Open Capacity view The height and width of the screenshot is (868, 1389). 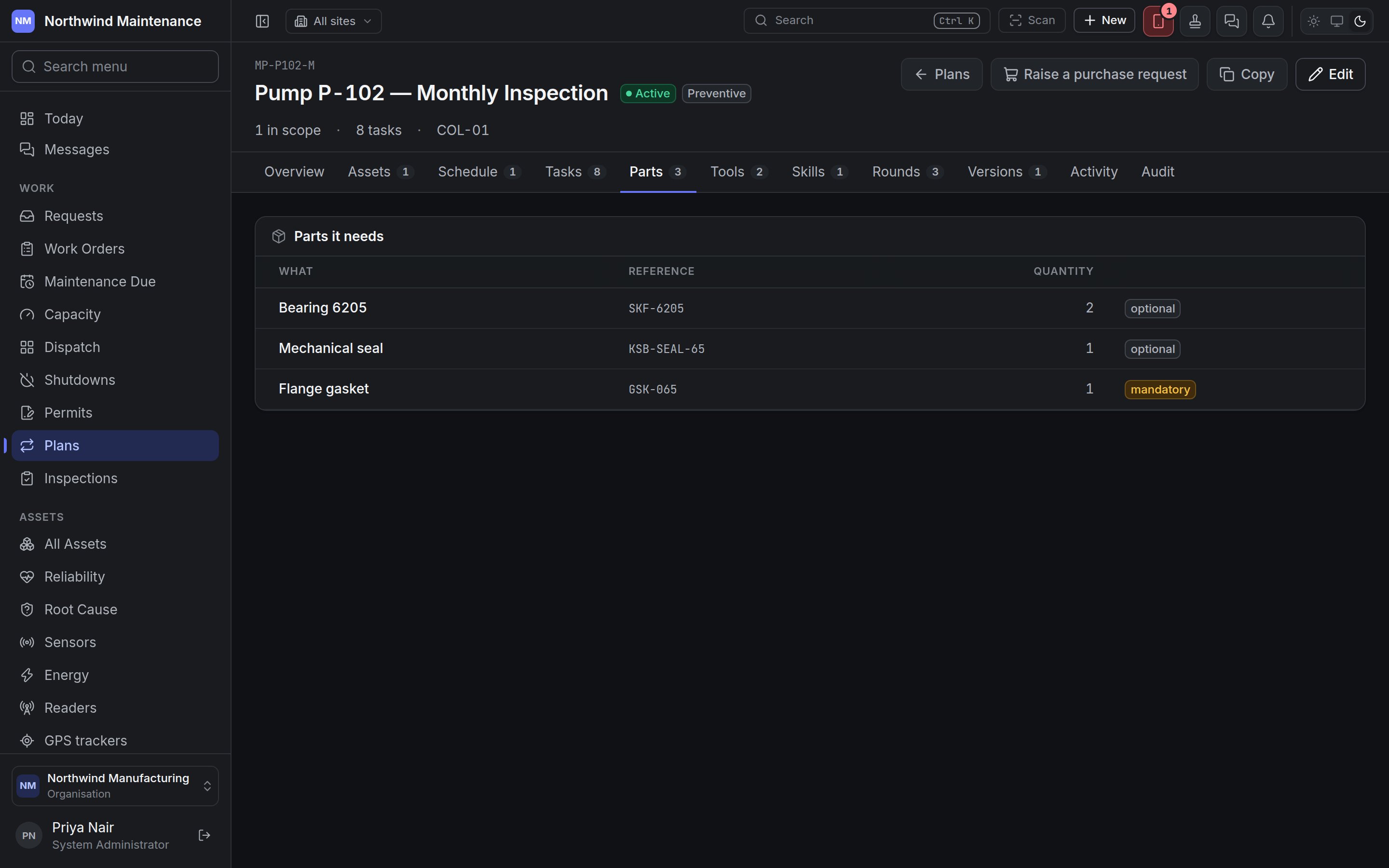tap(115, 314)
